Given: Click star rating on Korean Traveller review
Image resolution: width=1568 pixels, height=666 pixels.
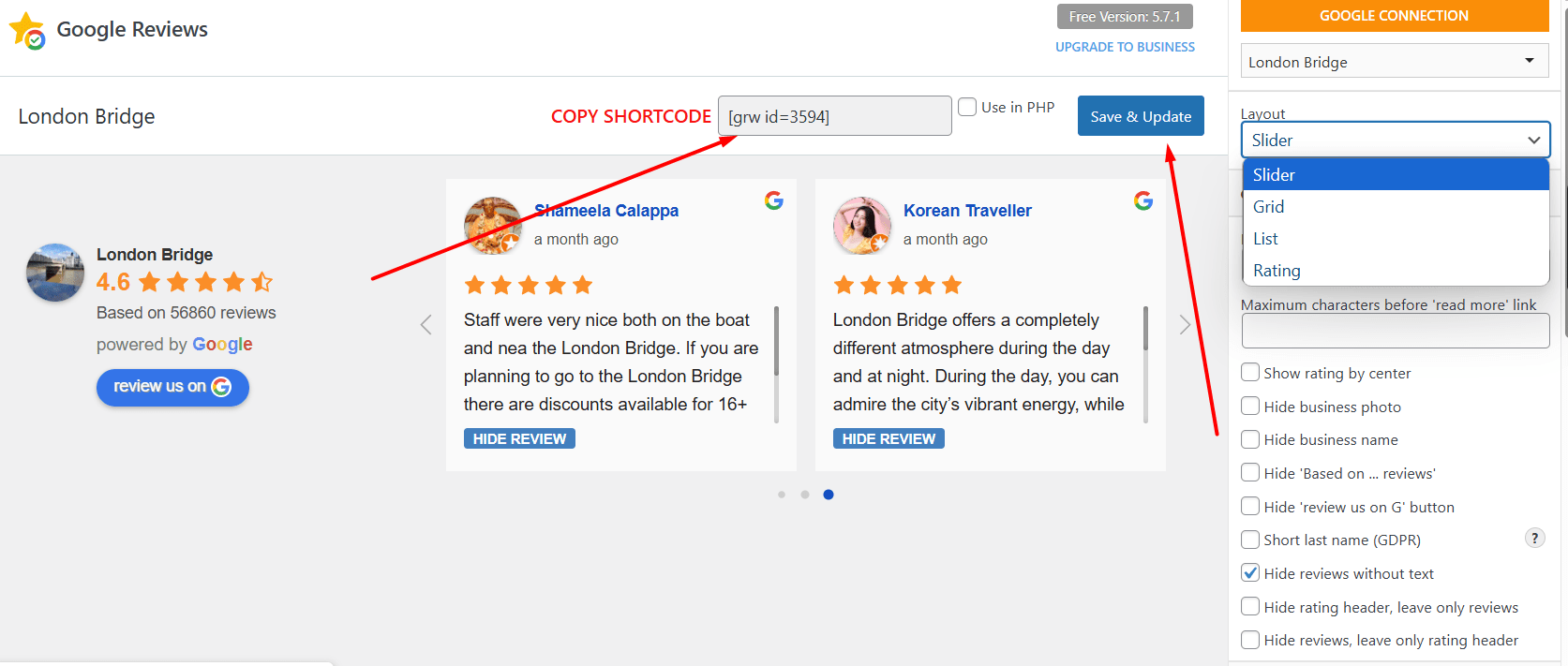Looking at the screenshot, I should [898, 285].
